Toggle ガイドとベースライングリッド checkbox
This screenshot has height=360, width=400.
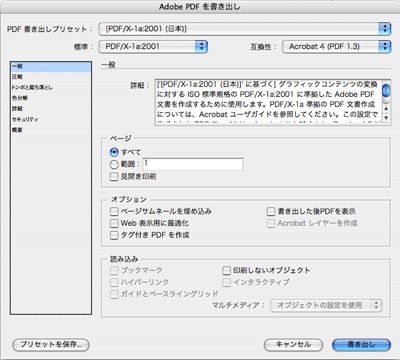[x=114, y=294]
